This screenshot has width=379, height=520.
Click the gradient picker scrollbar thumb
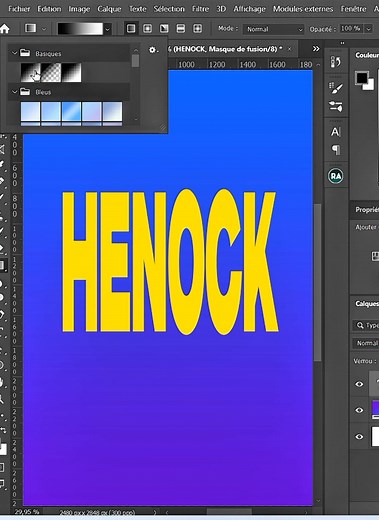coord(135,61)
